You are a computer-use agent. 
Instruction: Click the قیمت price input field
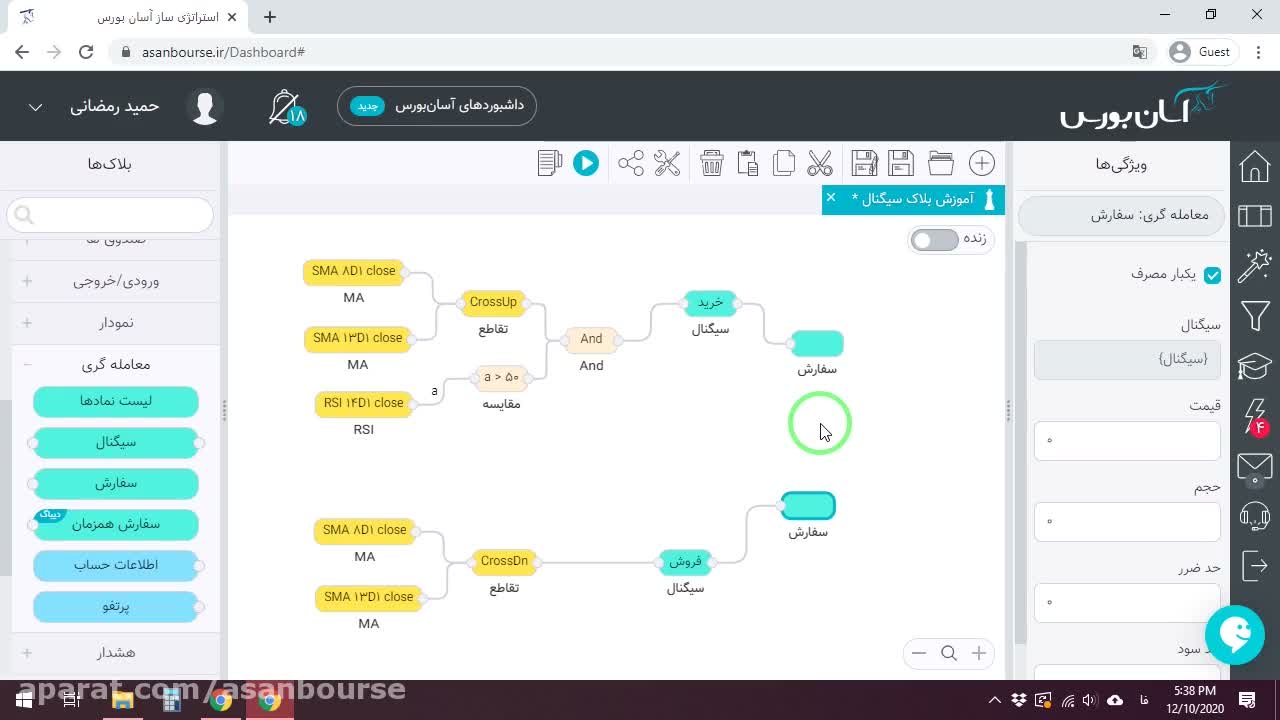point(1127,441)
